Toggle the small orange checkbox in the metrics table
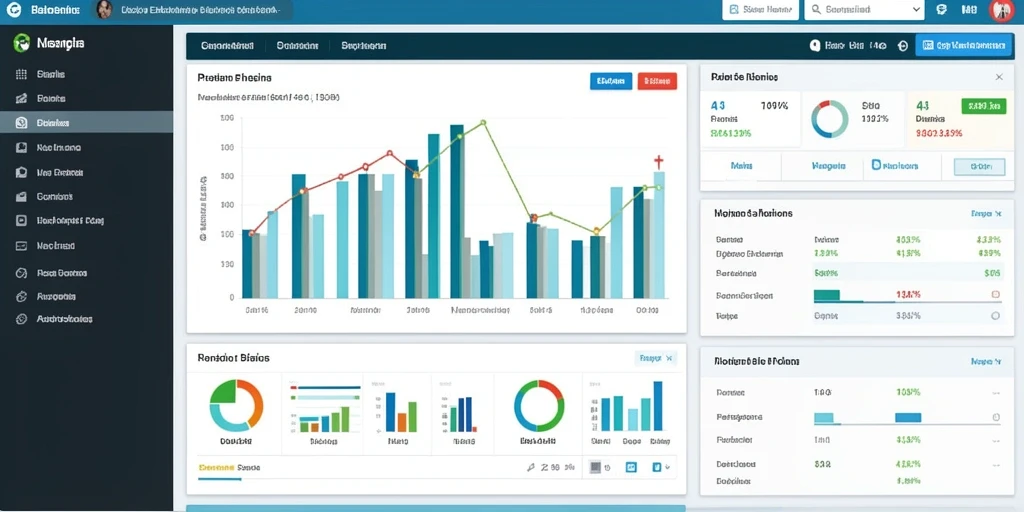 (995, 295)
